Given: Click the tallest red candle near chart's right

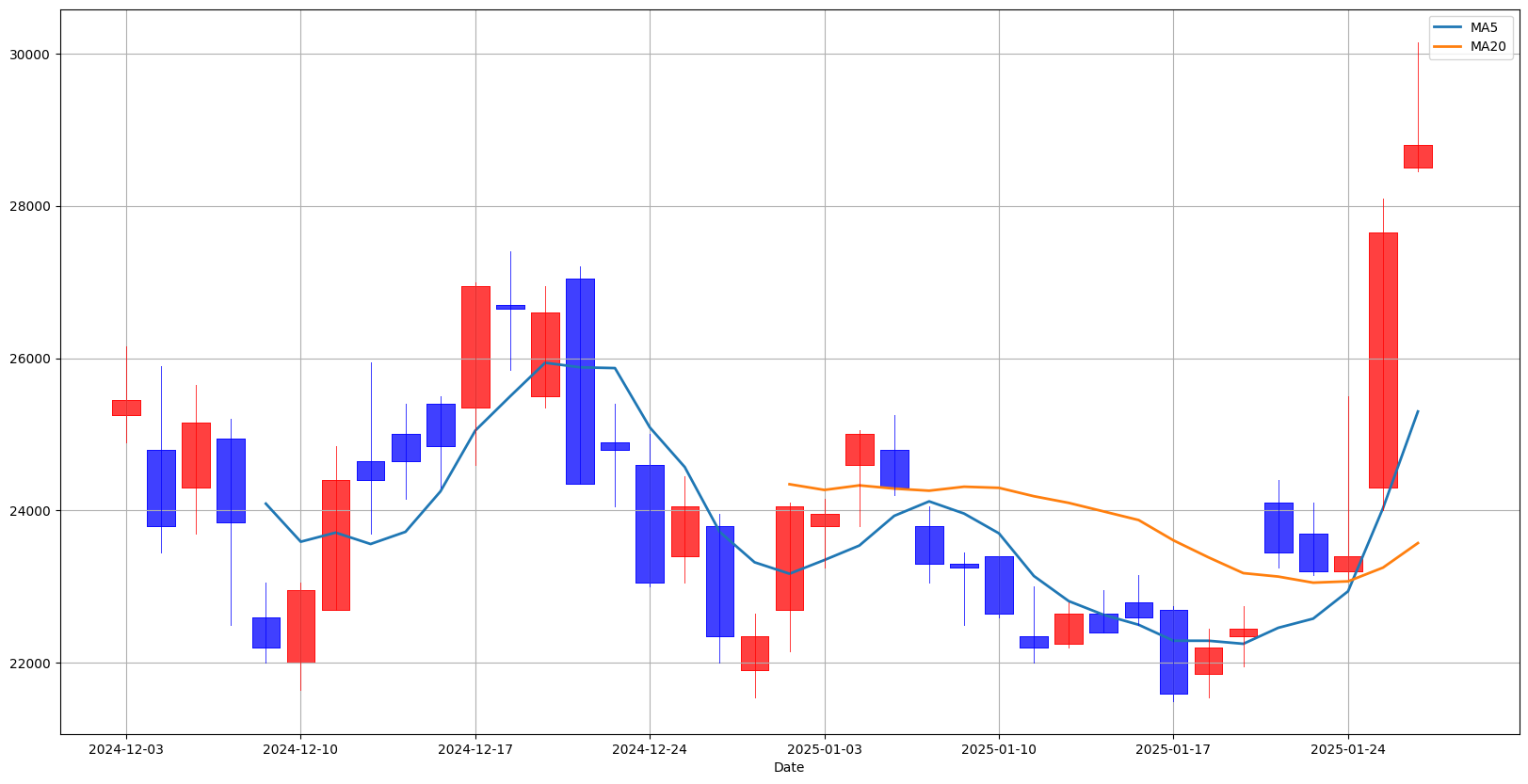Looking at the screenshot, I should coord(1383,360).
